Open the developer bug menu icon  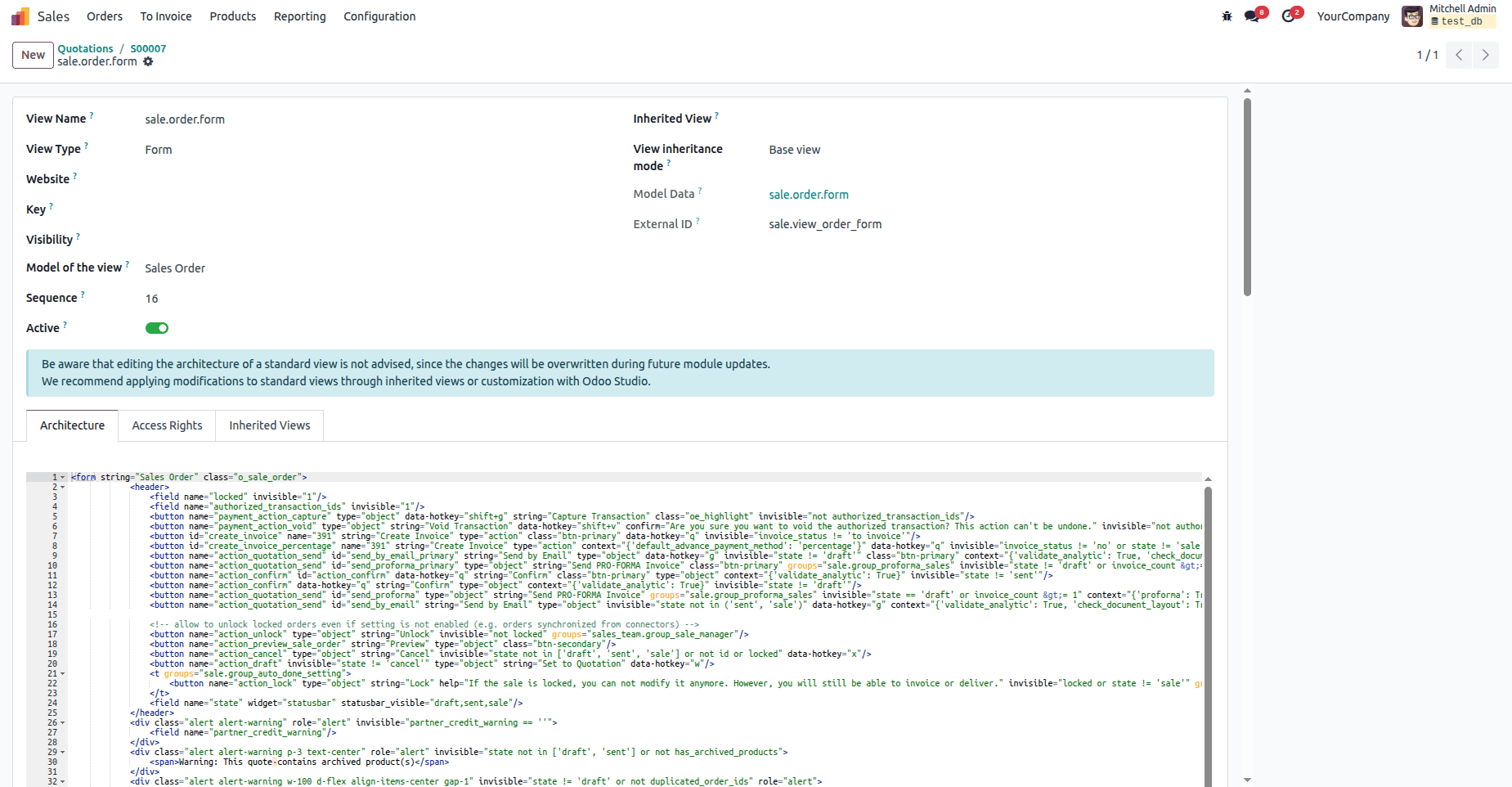point(1227,16)
